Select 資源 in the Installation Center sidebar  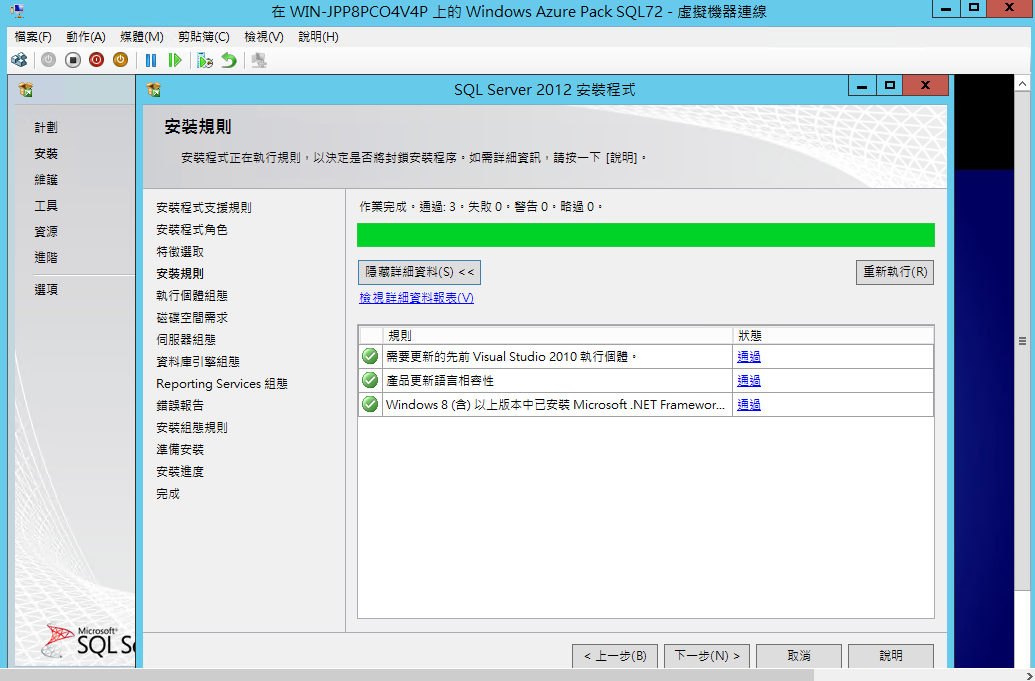46,232
